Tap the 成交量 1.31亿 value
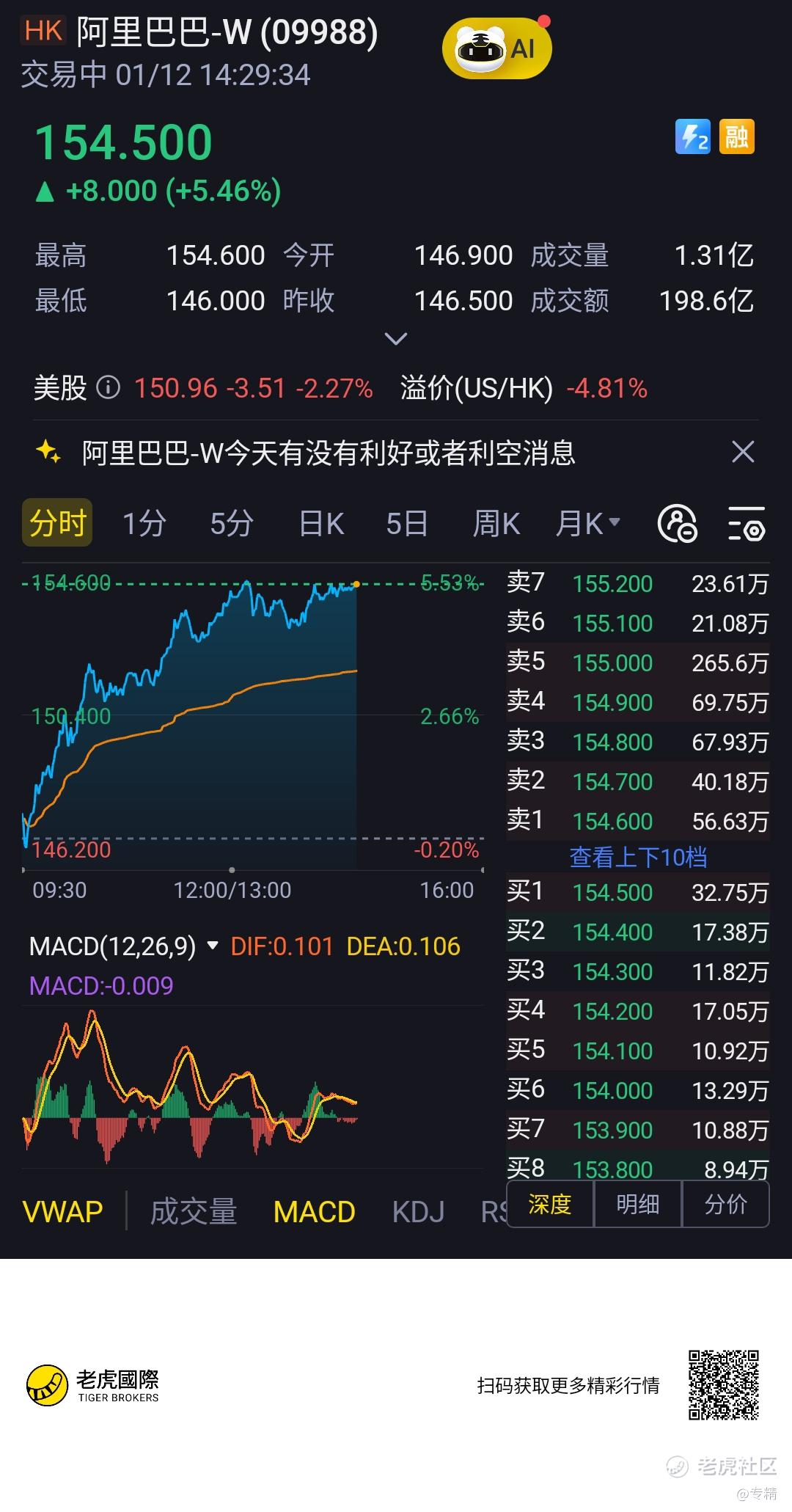 coord(714,255)
